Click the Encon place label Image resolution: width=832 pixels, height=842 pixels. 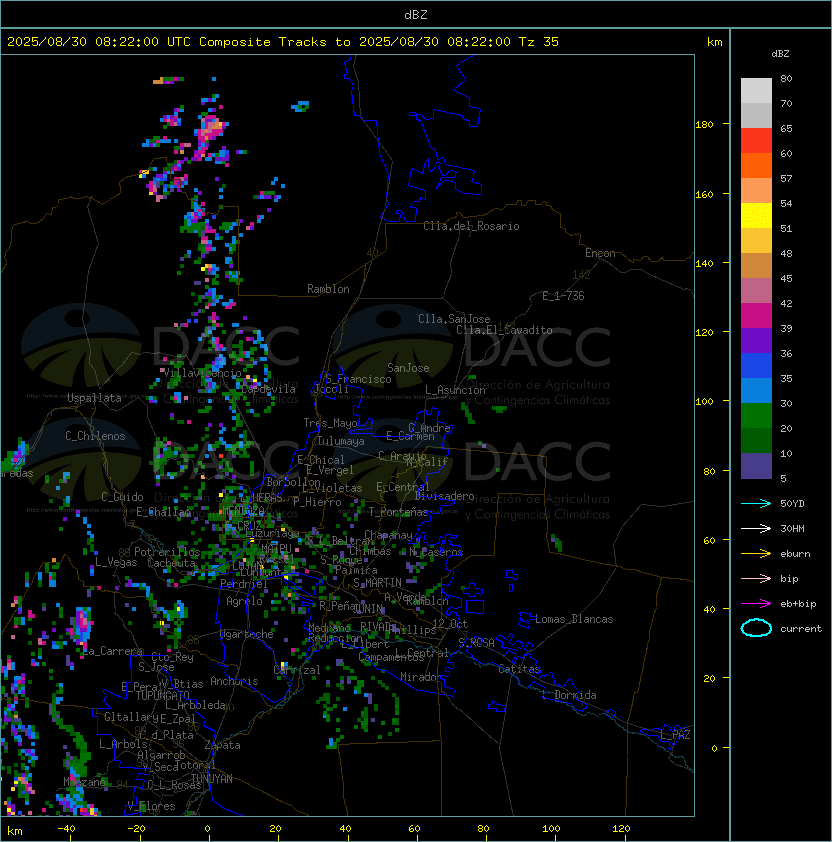(600, 253)
